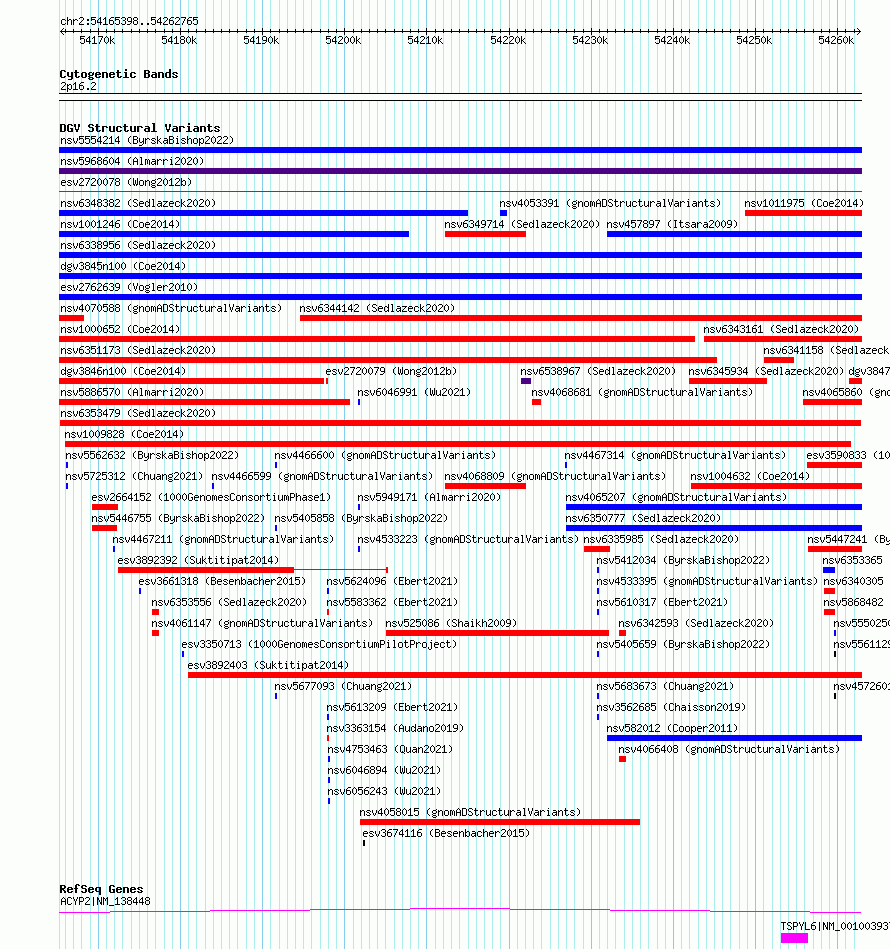Select nsv6353479 (Sedlazeck2020) label

138,413
